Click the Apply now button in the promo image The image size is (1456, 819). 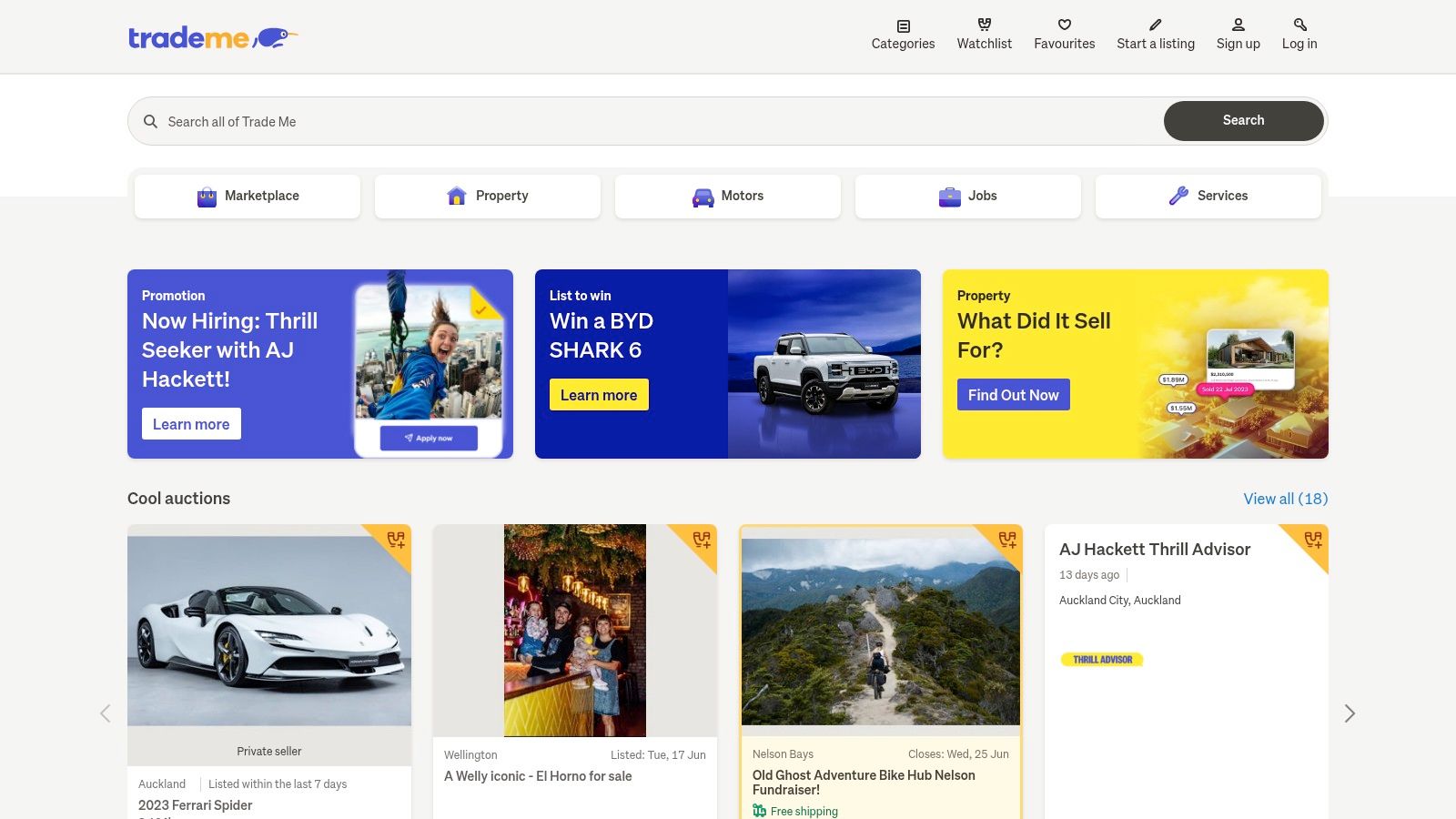429,438
